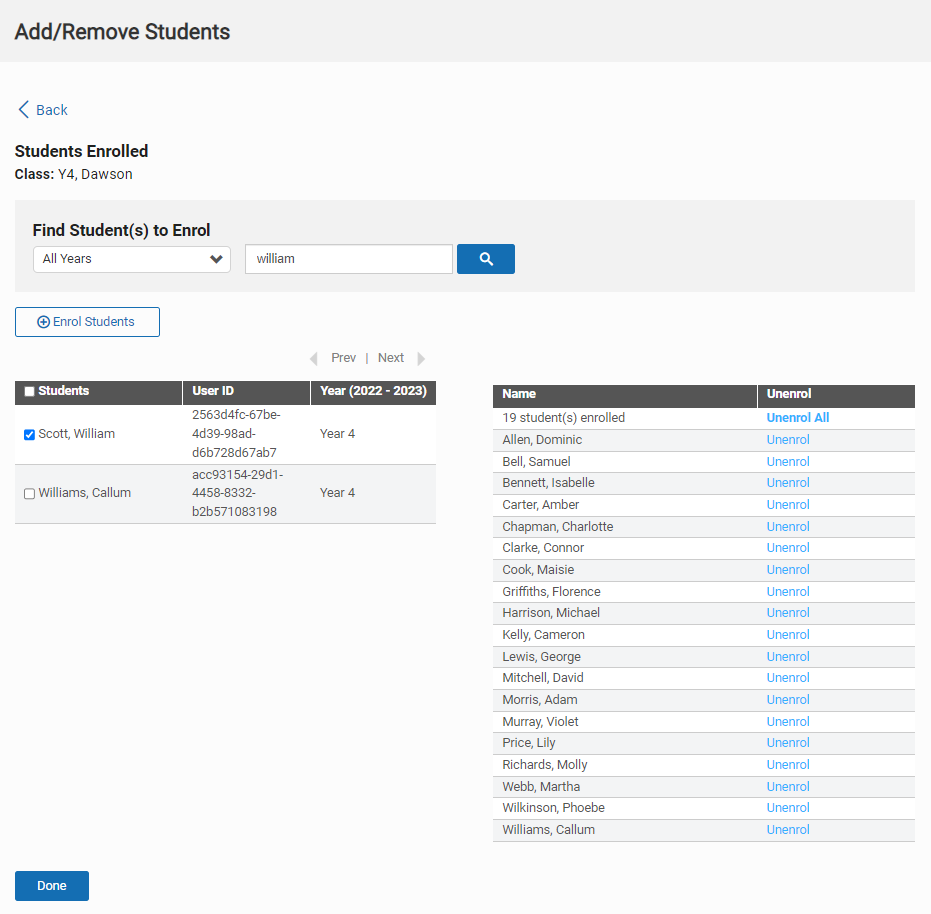Image resolution: width=931 pixels, height=914 pixels.
Task: Unenrol Harrison, Michael
Action: (x=788, y=612)
